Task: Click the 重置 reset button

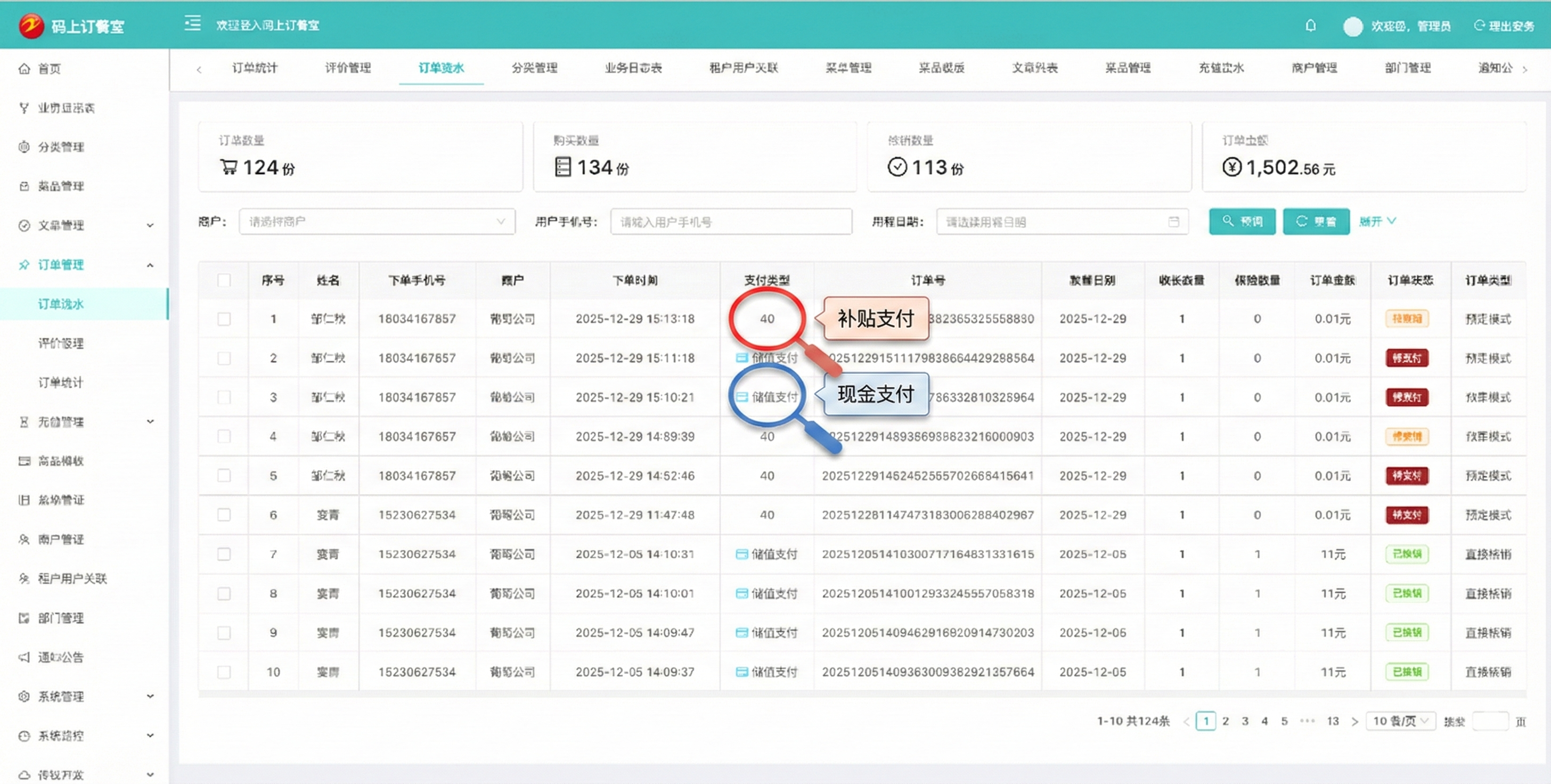Action: [x=1316, y=222]
